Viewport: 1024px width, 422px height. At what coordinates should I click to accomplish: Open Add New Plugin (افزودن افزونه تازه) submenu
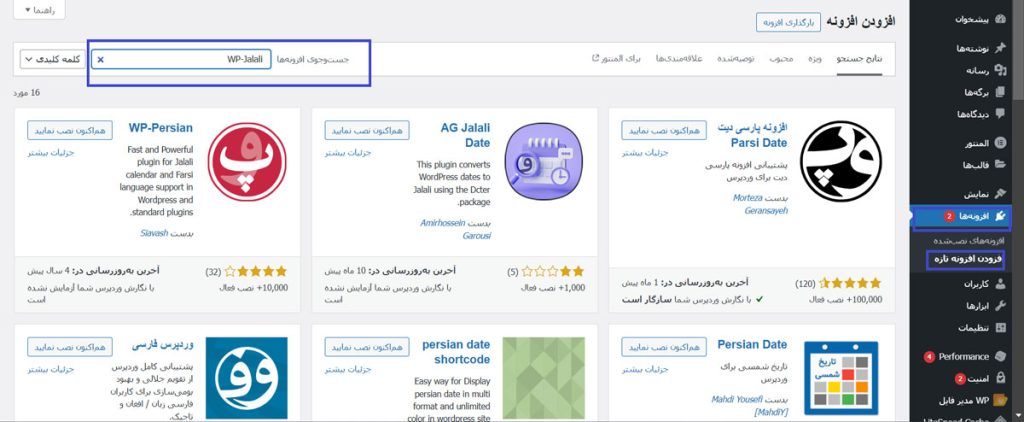(x=968, y=259)
